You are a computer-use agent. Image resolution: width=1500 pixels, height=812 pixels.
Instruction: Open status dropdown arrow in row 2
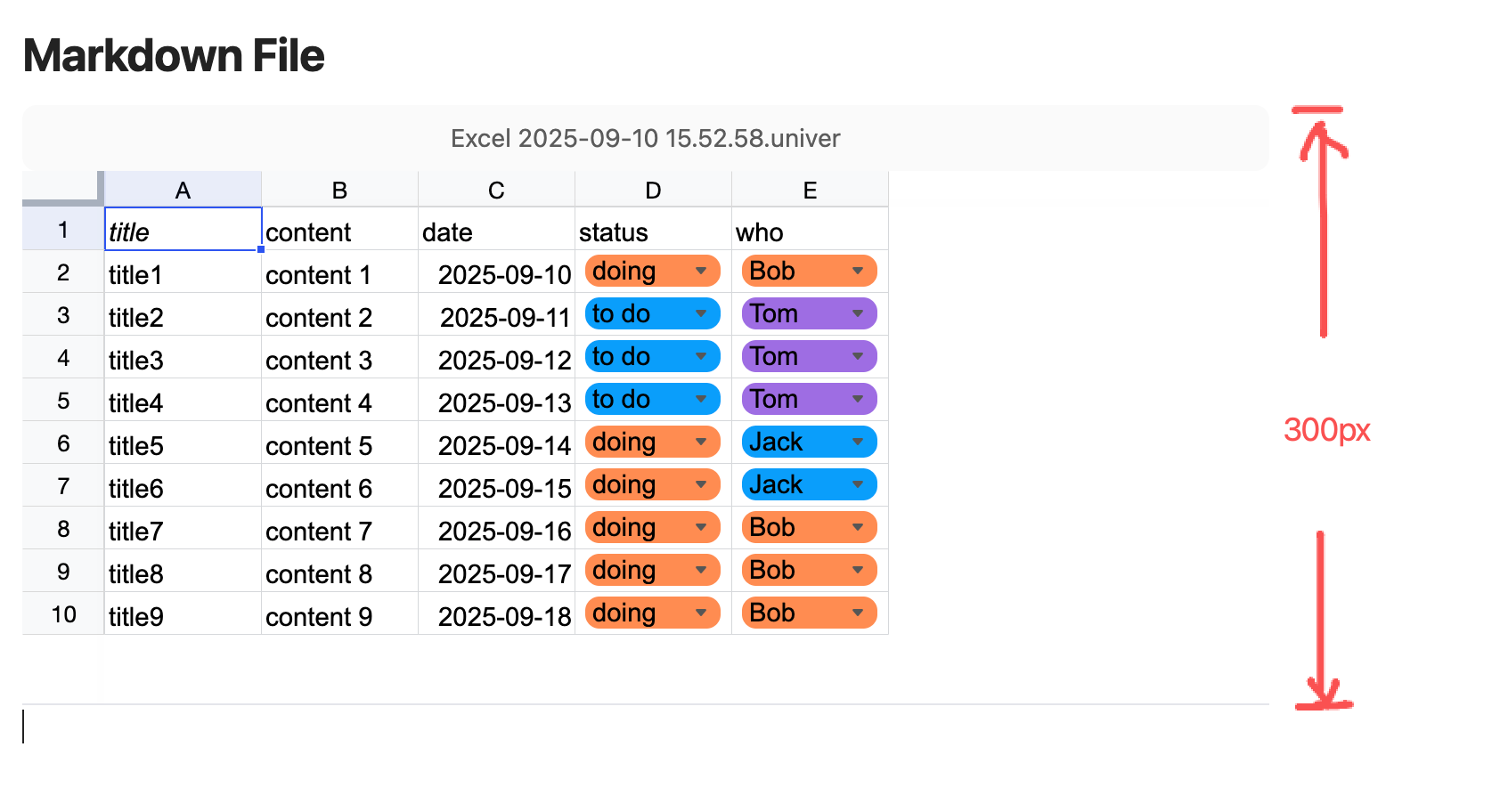(701, 272)
